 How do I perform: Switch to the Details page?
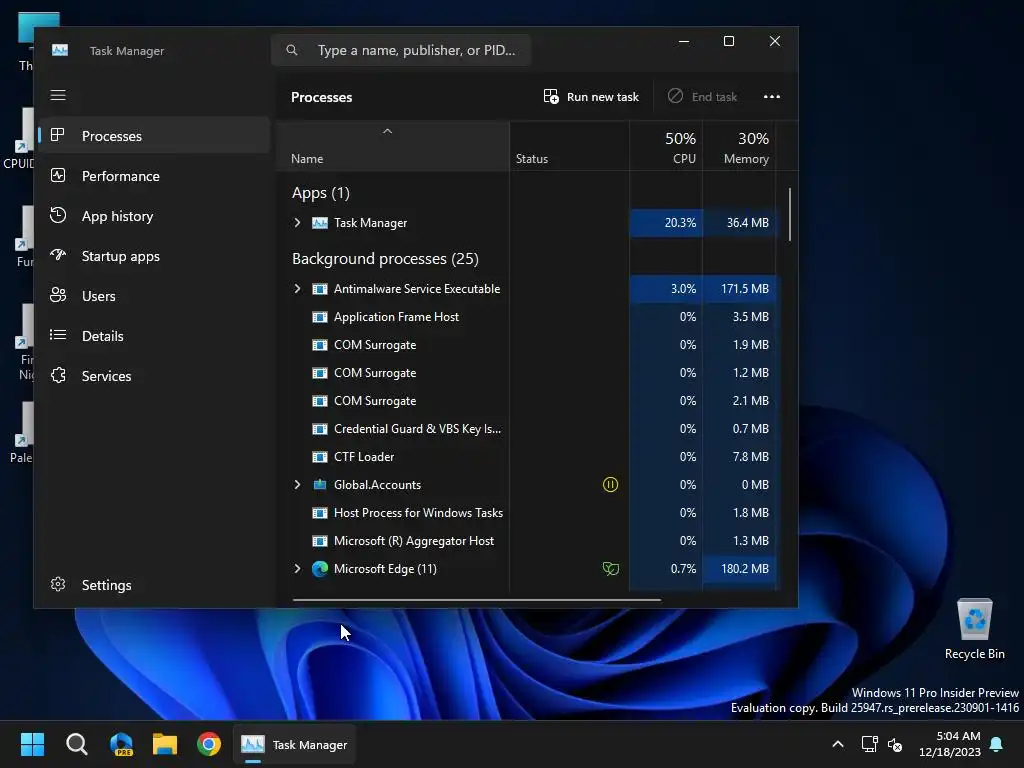154,336
